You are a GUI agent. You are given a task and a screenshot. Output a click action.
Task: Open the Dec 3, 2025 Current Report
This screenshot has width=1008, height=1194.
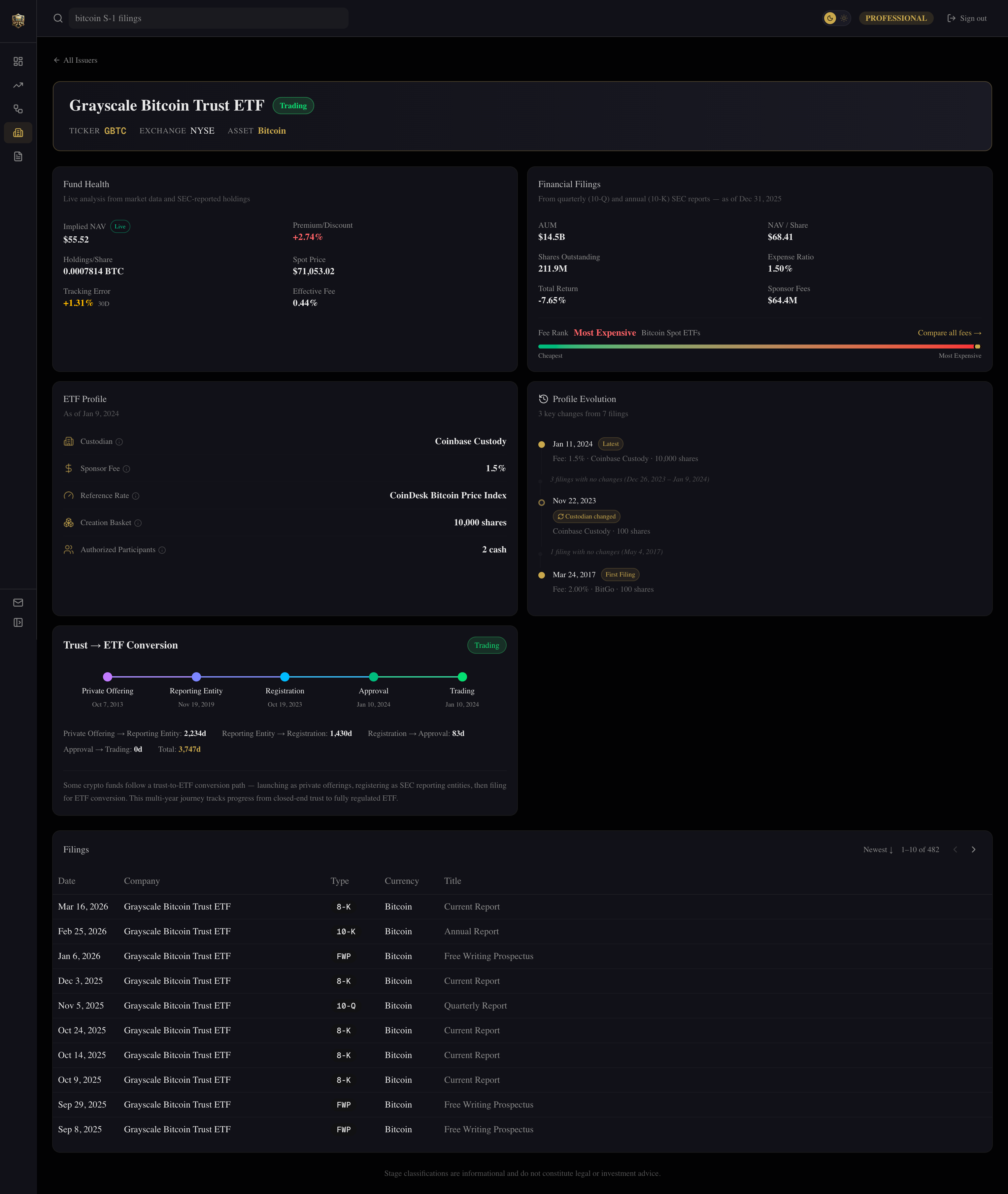coord(522,981)
